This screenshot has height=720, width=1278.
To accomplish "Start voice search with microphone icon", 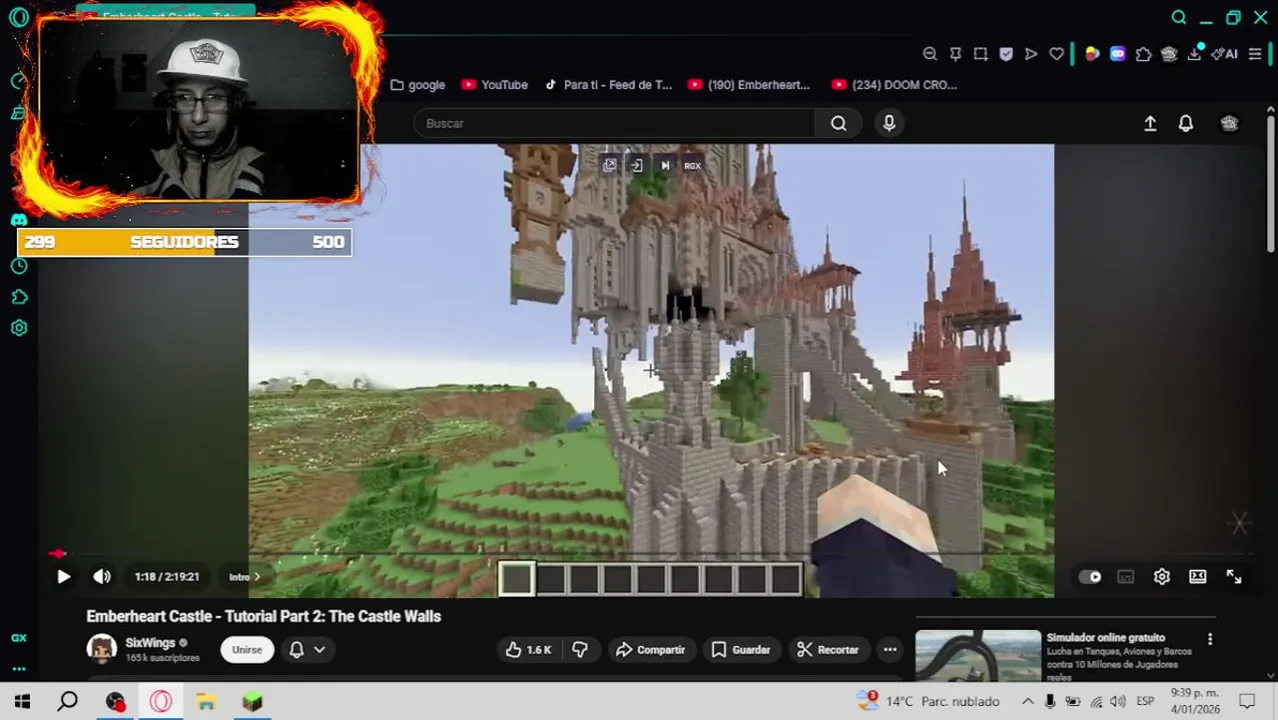I will pyautogui.click(x=889, y=123).
